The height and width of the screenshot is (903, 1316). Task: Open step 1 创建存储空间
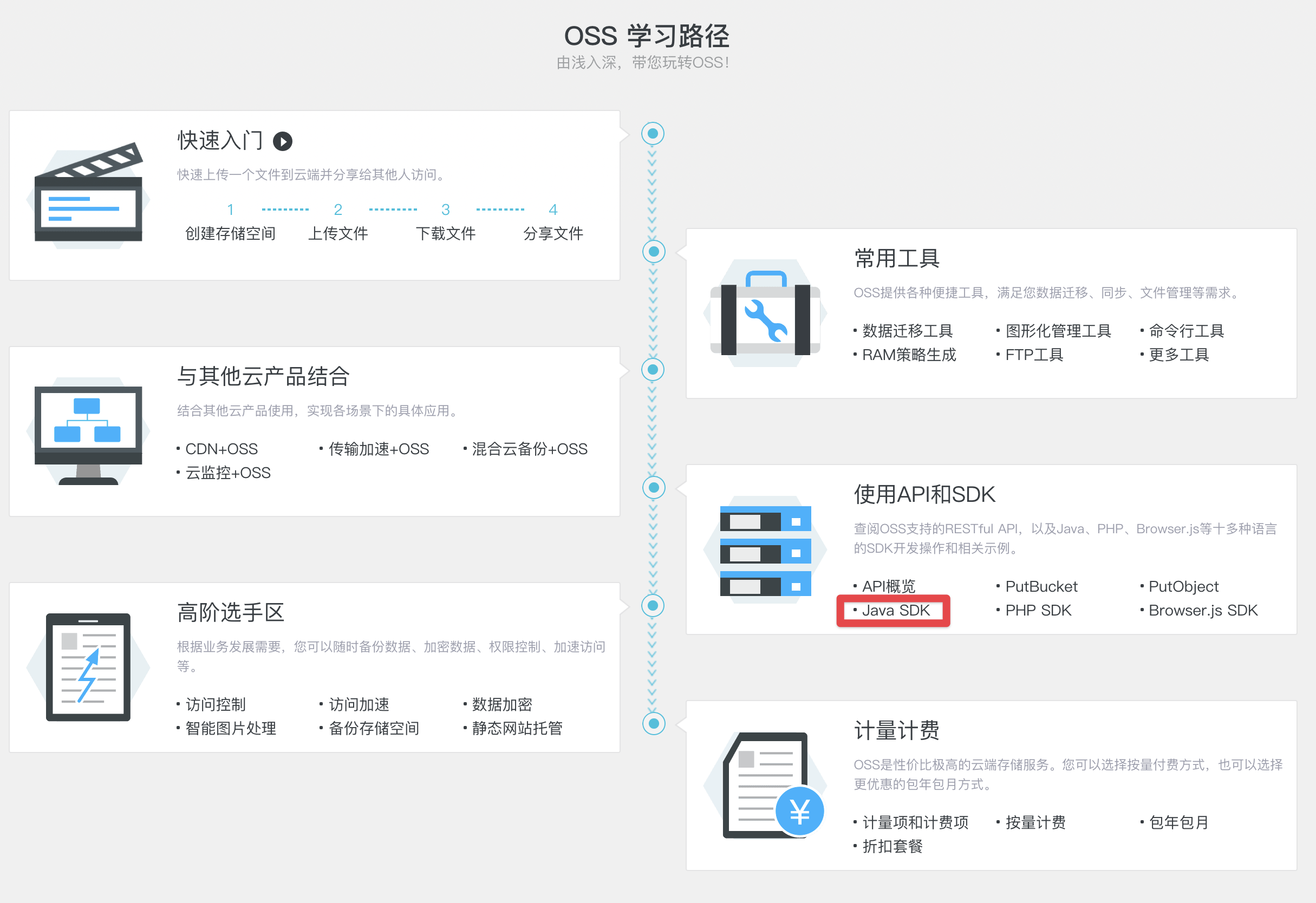[x=231, y=233]
